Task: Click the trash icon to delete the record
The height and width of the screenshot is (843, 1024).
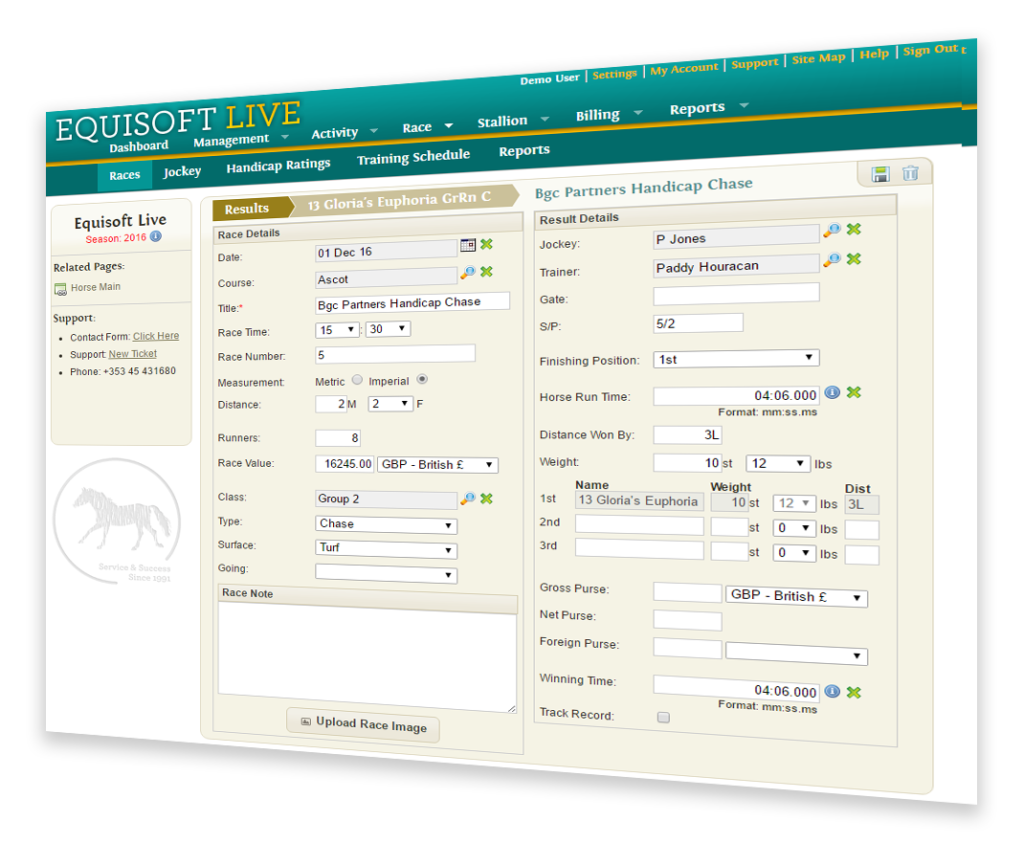Action: click(909, 173)
